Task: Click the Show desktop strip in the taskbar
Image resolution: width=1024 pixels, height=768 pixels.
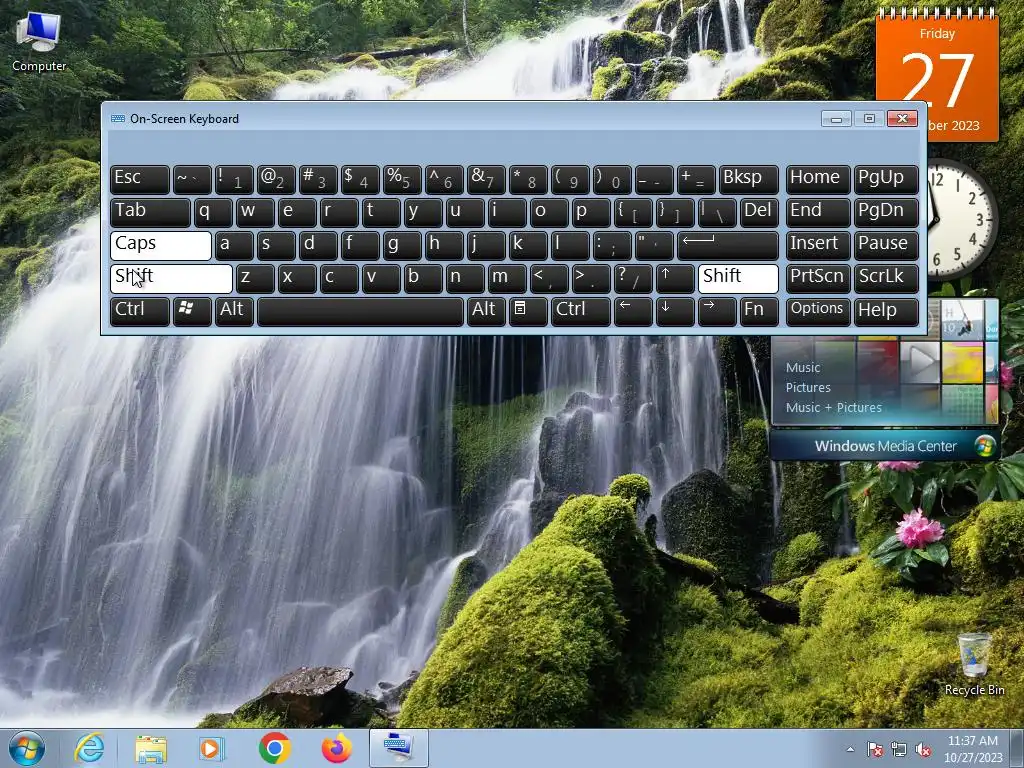Action: pos(1018,748)
